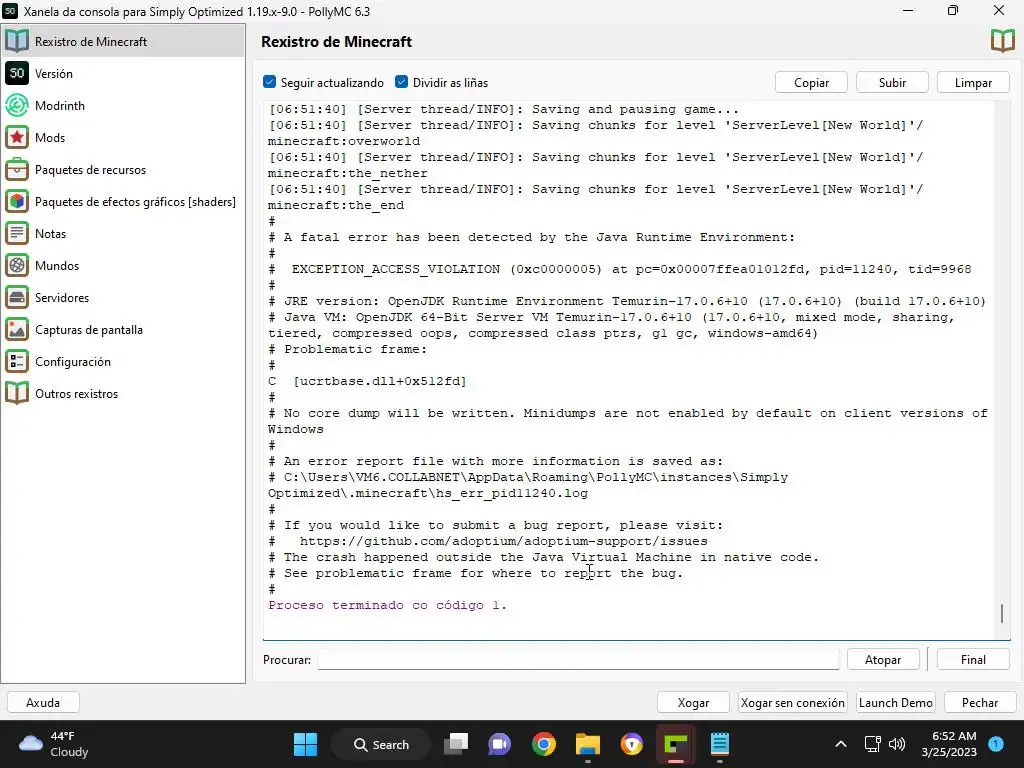Open the weather widget showing Cloudy
The image size is (1024, 768).
54,744
